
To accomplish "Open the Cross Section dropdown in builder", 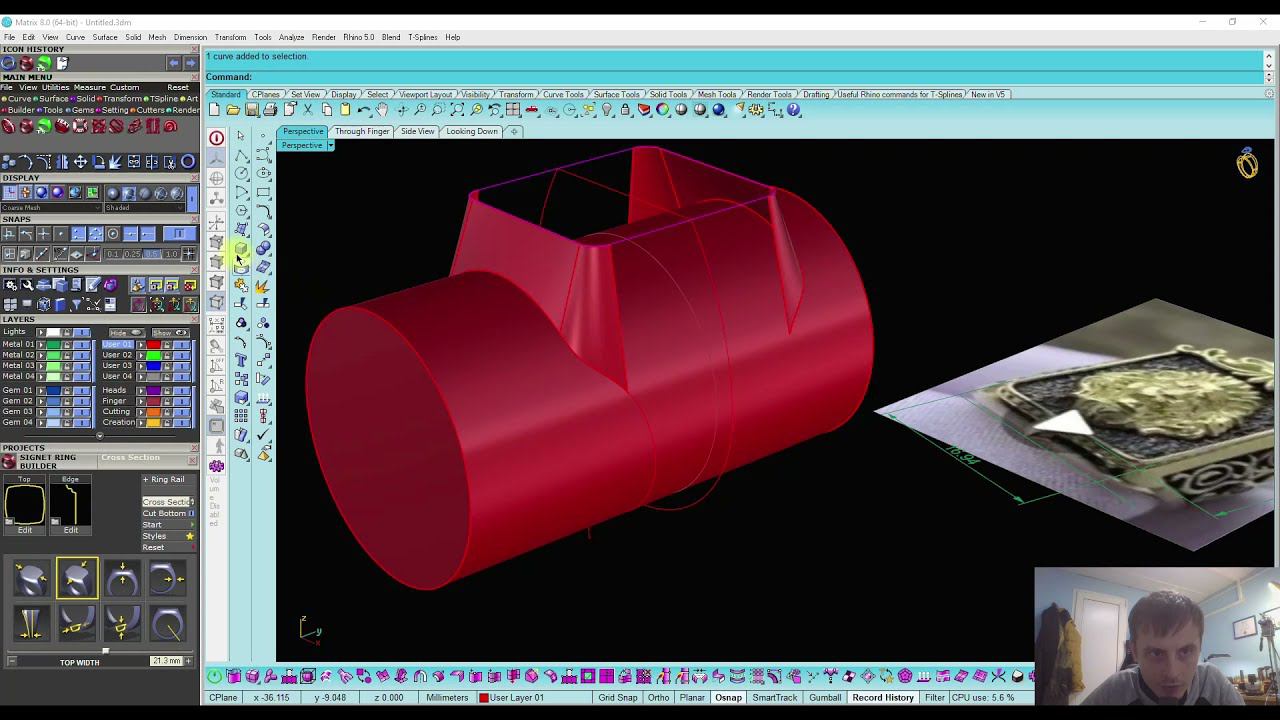I will [x=168, y=502].
